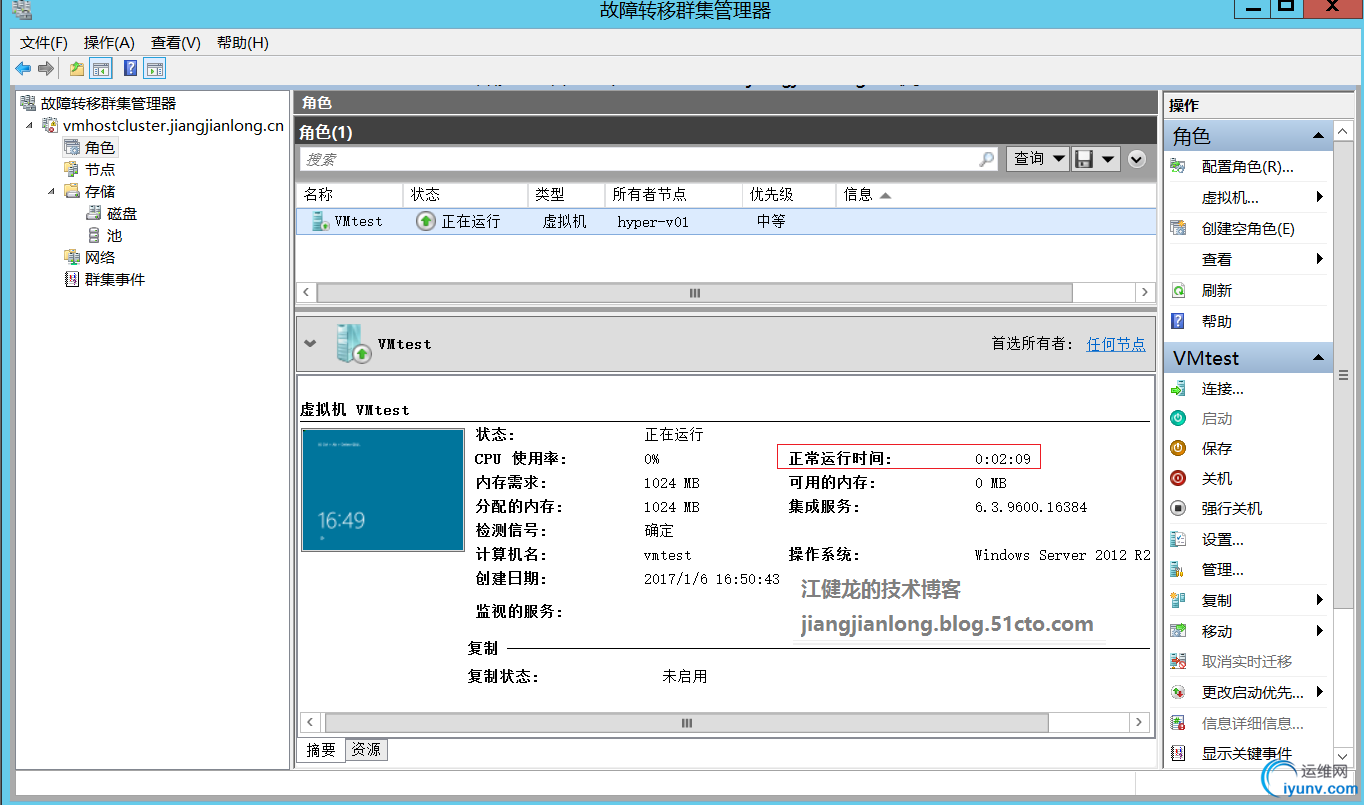Click the VMtest screen thumbnail
The width and height of the screenshot is (1364, 805).
383,490
